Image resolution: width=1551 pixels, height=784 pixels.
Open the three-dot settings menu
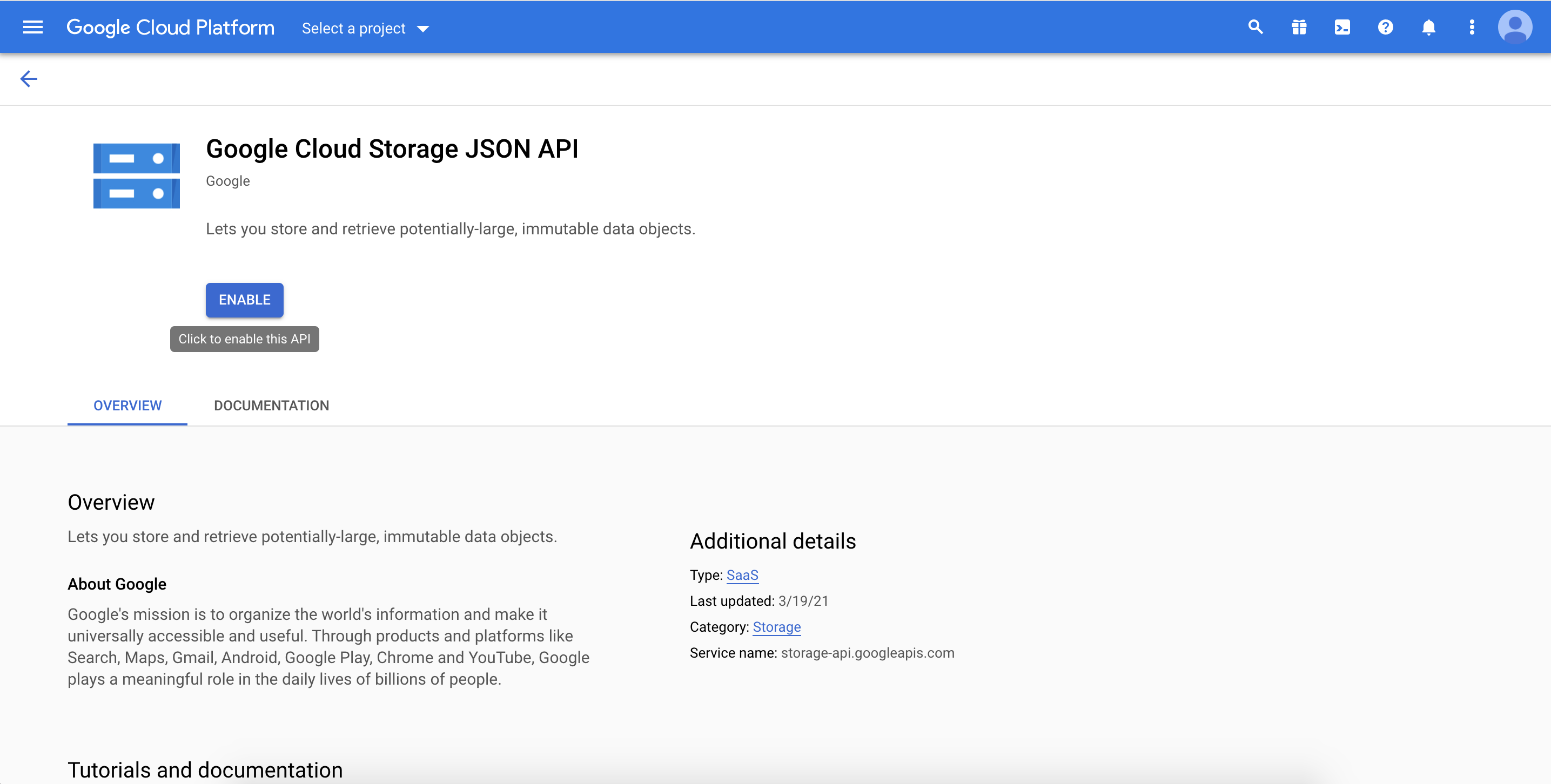pos(1472,27)
